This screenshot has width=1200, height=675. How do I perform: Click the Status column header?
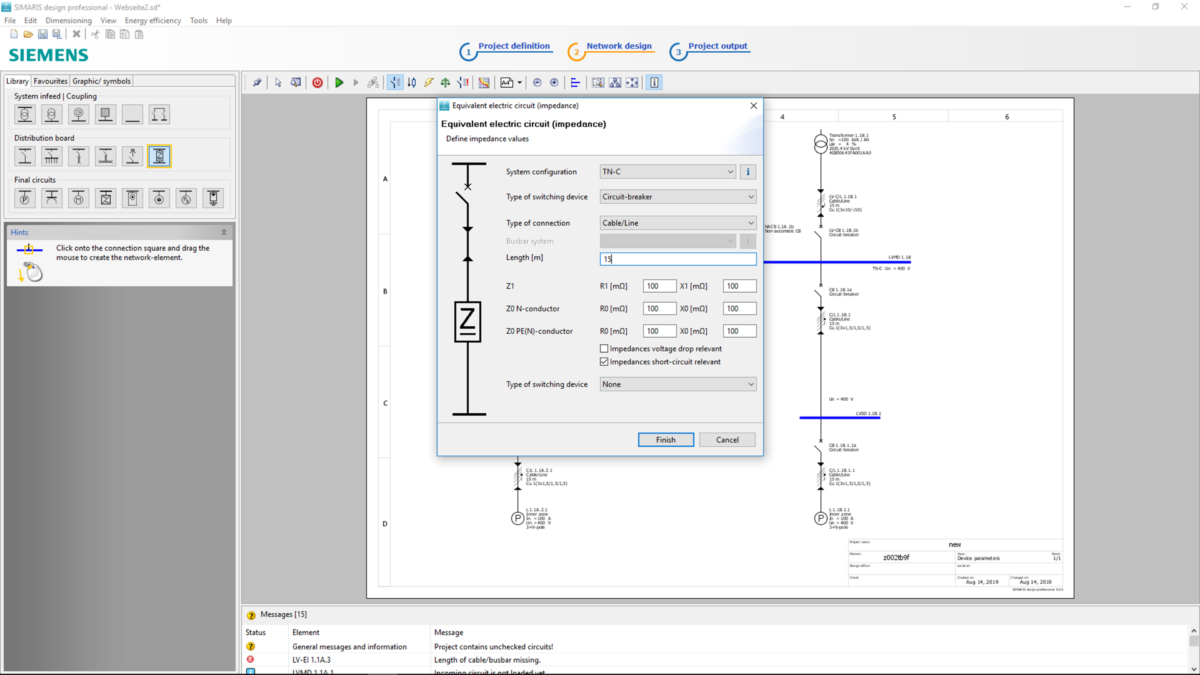pos(256,633)
